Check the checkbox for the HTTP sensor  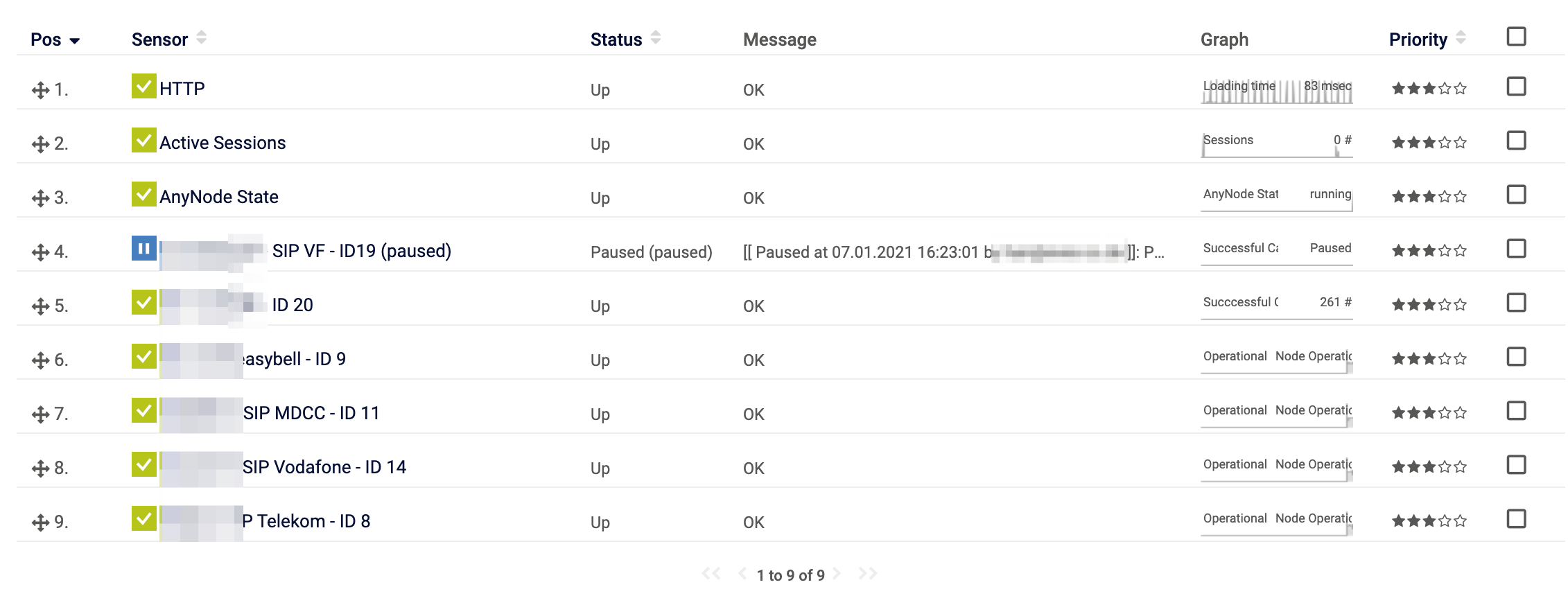1516,87
